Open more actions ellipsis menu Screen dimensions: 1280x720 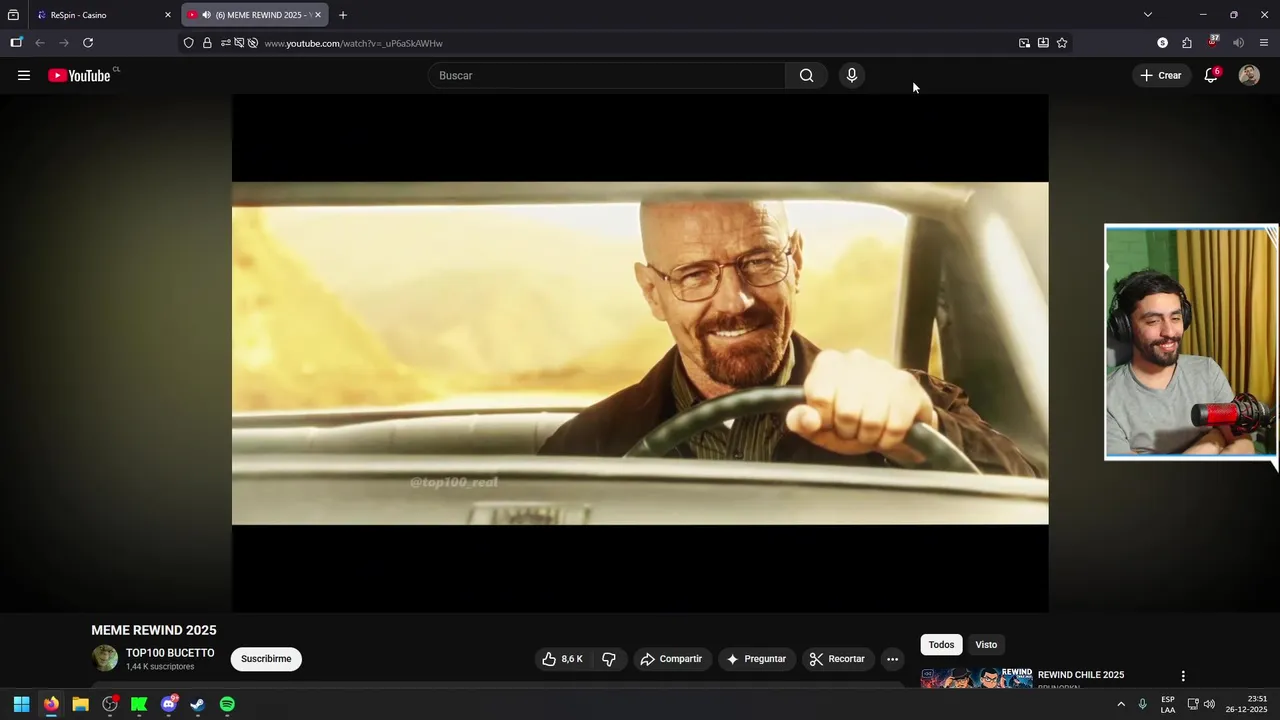[x=892, y=659]
